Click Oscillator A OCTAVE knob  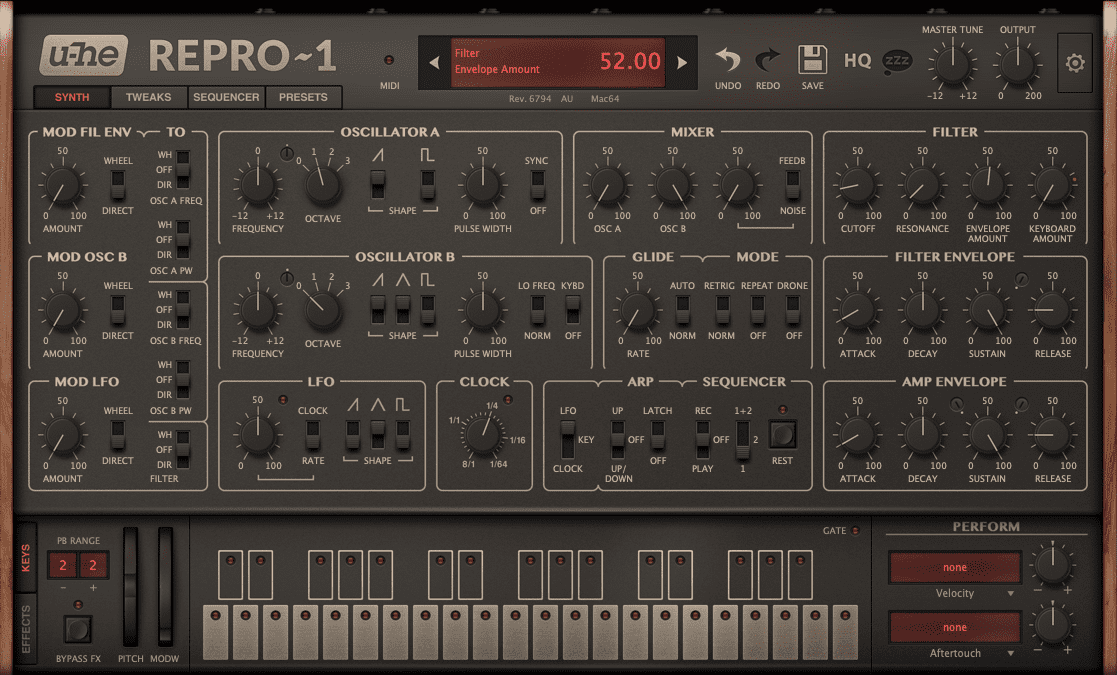coord(323,185)
